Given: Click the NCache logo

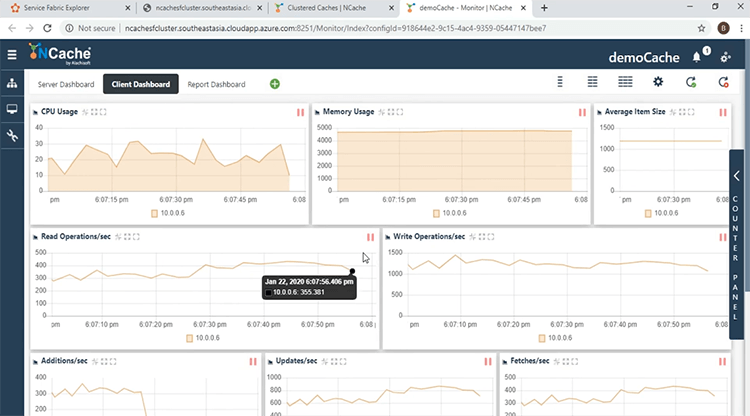Looking at the screenshot, I should (60, 54).
